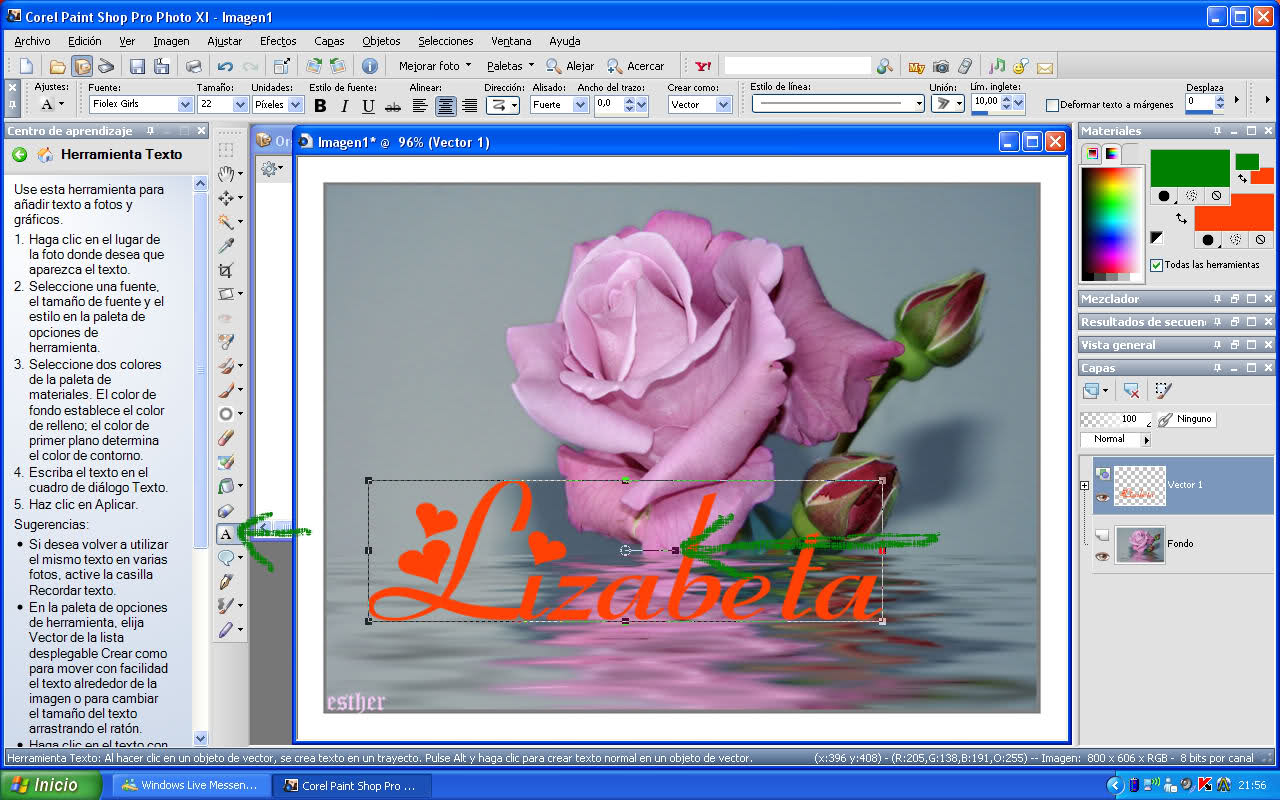Image resolution: width=1280 pixels, height=800 pixels.
Task: Align text to the left
Action: click(421, 106)
